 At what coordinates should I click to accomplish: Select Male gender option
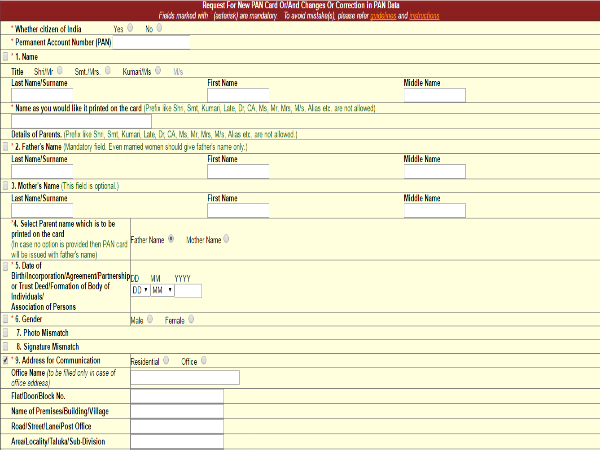(150, 321)
